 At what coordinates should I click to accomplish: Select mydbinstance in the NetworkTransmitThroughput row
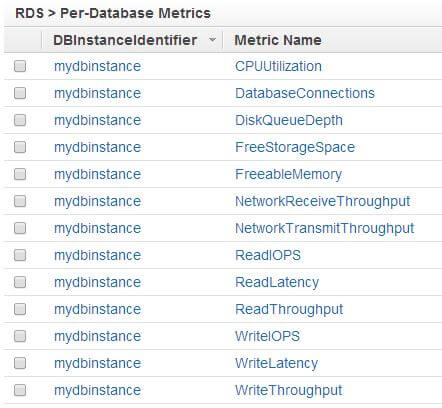tap(97, 228)
